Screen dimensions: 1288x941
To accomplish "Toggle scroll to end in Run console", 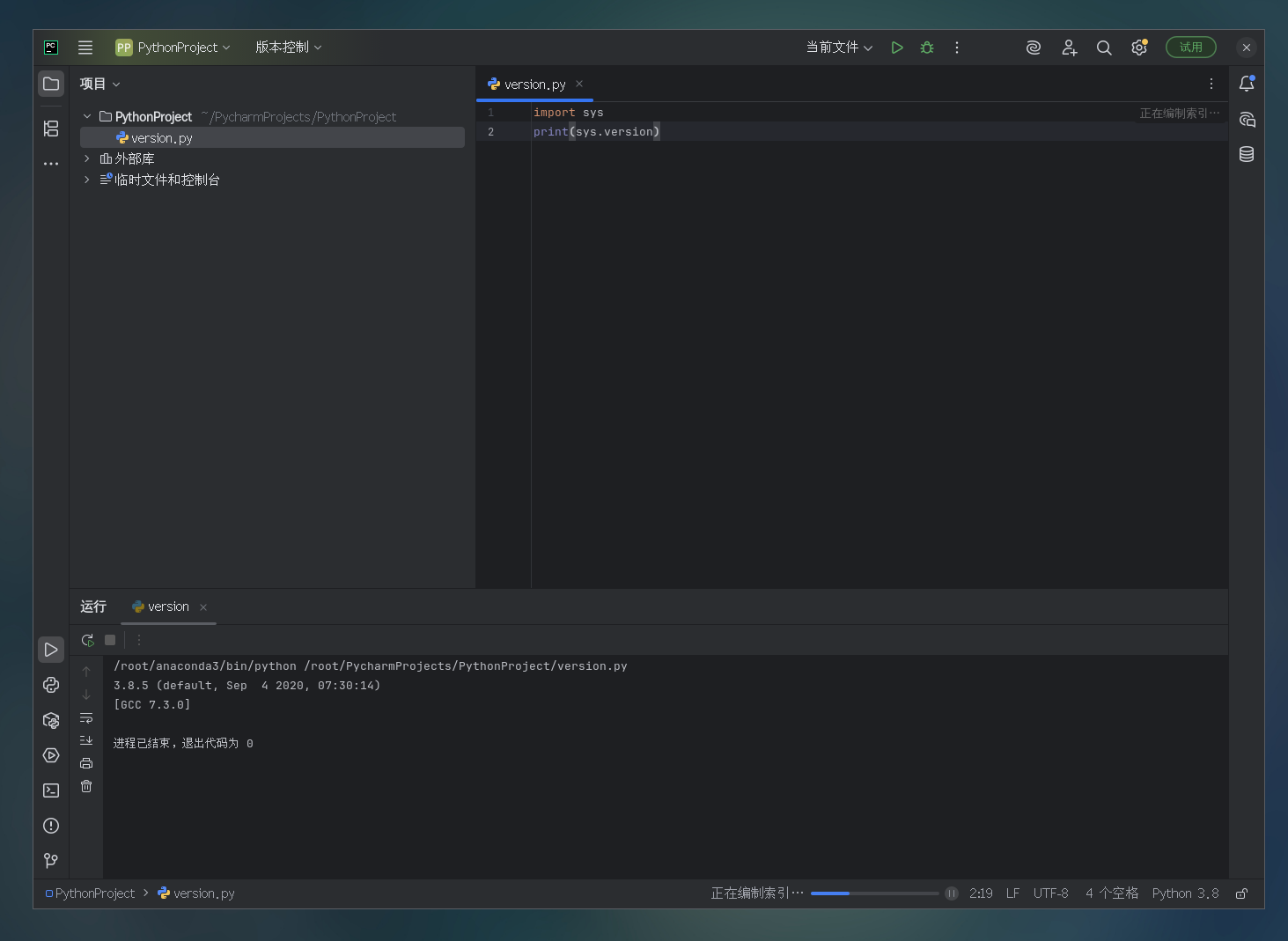I will (86, 740).
